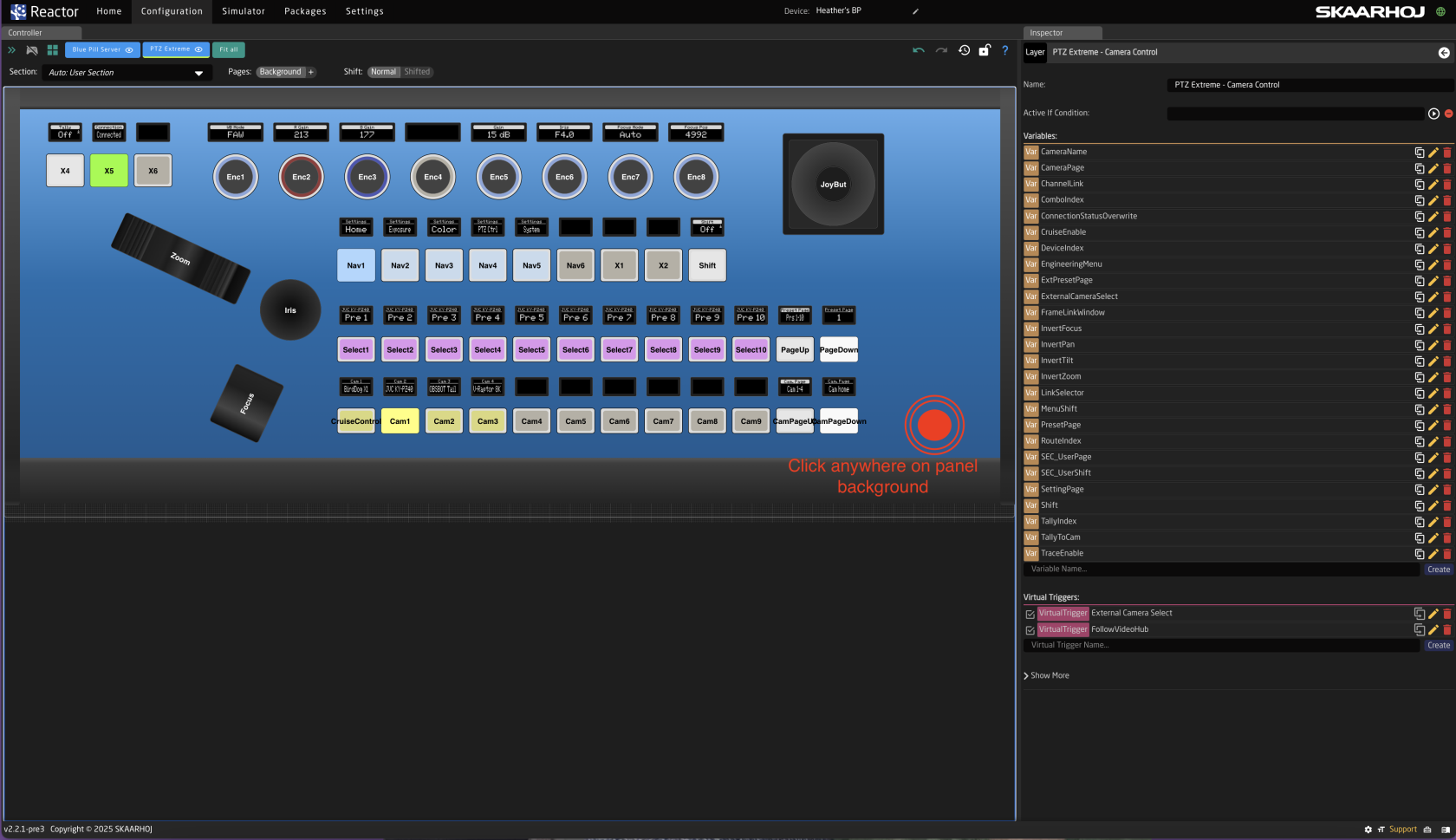
Task: Select the Background page pill
Action: click(281, 72)
